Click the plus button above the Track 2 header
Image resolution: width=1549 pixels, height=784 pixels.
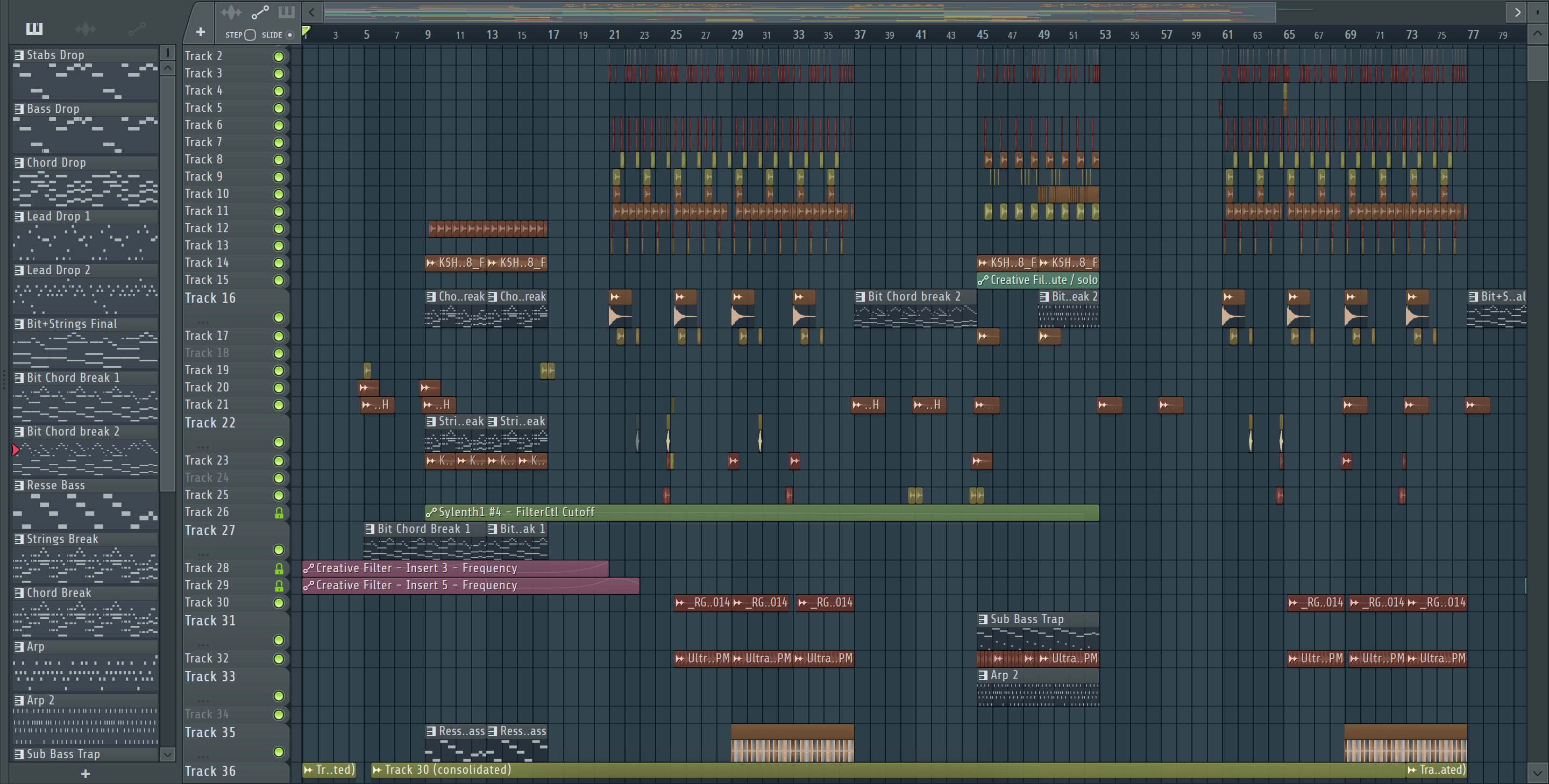[x=200, y=32]
